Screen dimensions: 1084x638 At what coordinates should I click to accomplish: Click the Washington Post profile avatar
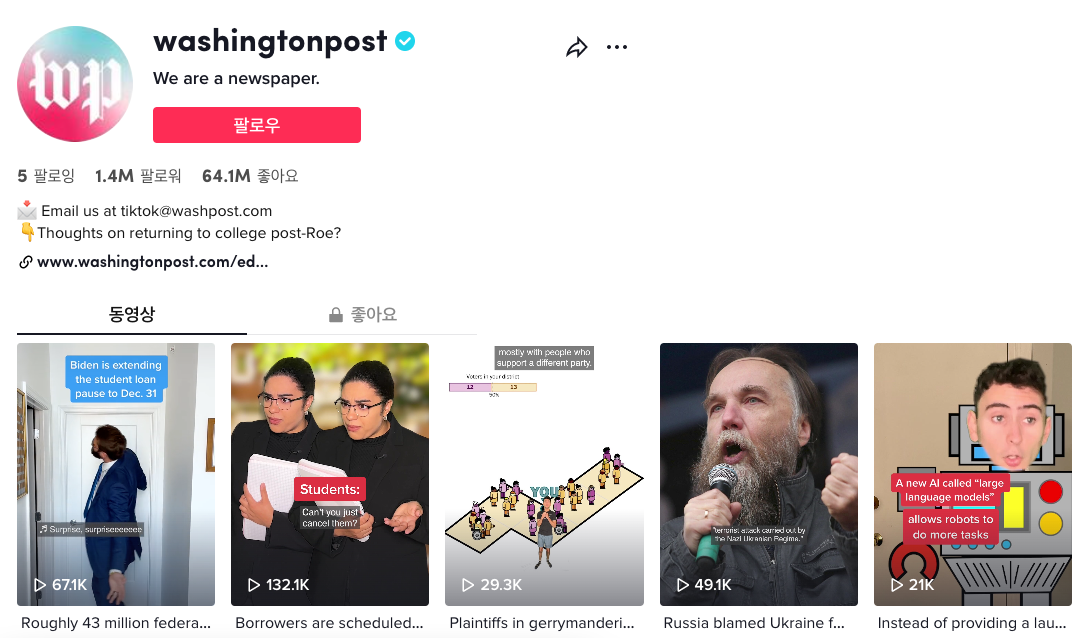click(75, 84)
